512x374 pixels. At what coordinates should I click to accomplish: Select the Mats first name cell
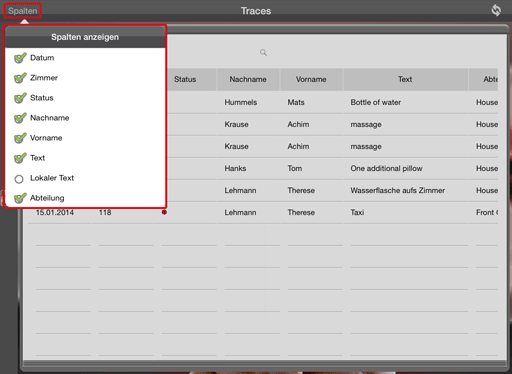pos(296,102)
